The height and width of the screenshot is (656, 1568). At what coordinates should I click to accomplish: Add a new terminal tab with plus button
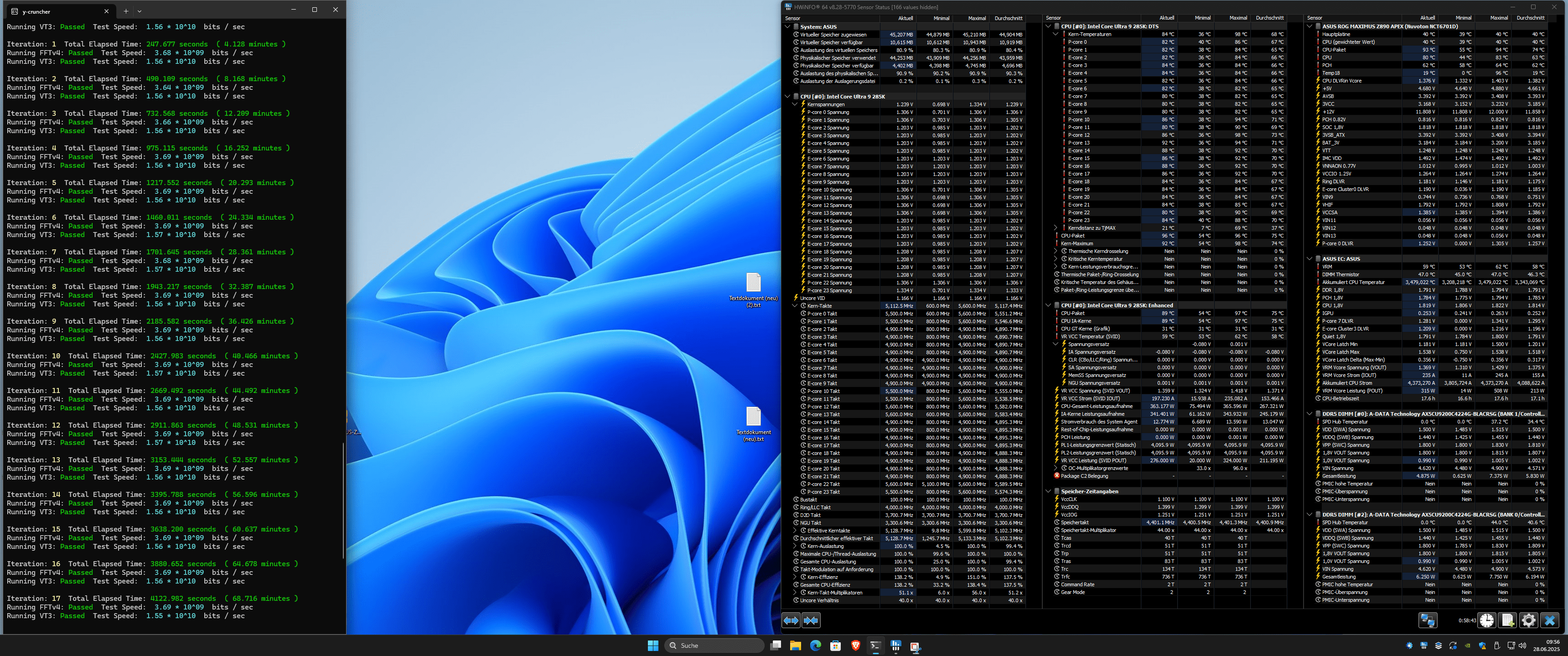tap(126, 11)
